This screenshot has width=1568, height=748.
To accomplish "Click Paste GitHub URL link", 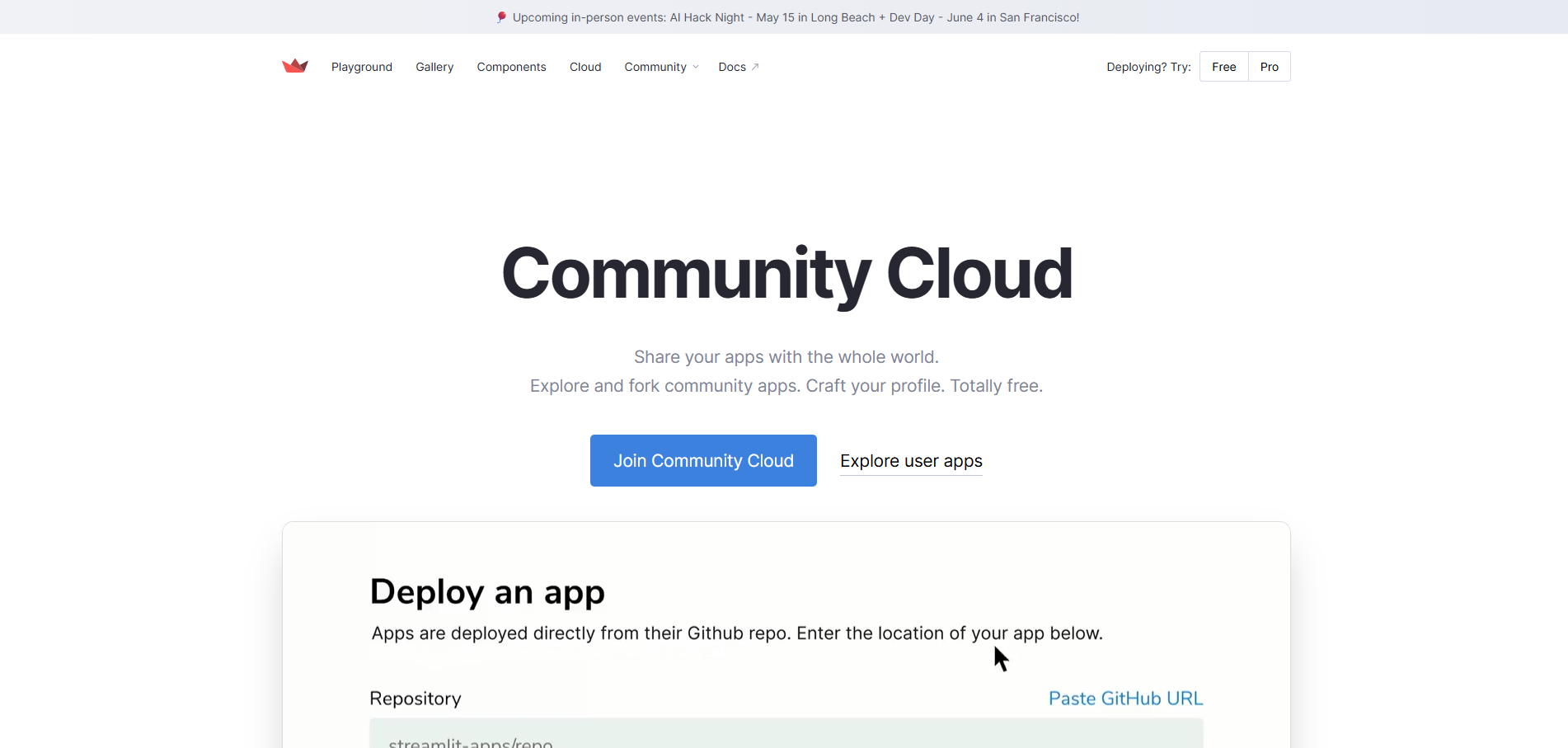I will 1125,699.
